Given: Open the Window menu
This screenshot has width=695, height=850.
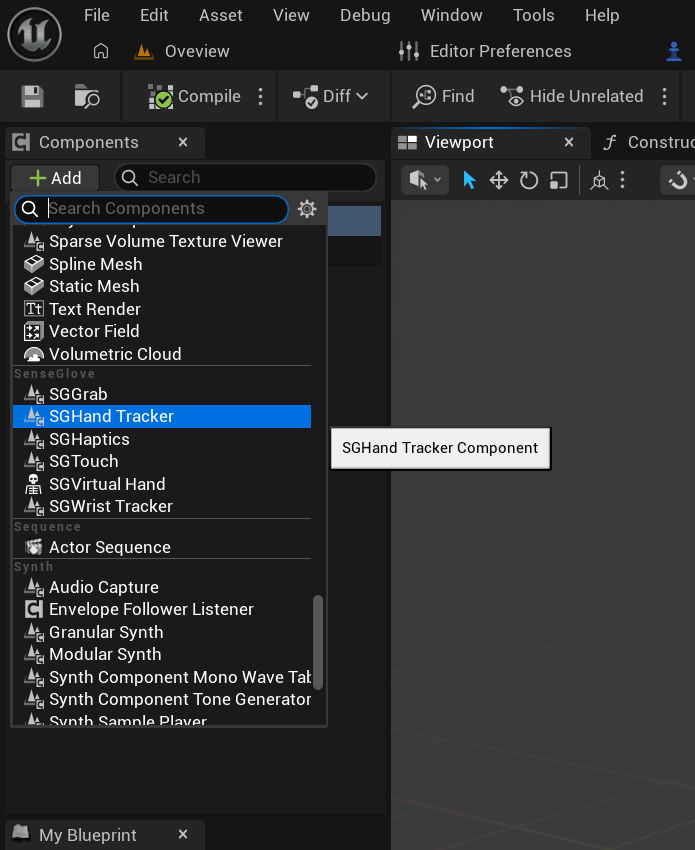Looking at the screenshot, I should [452, 15].
